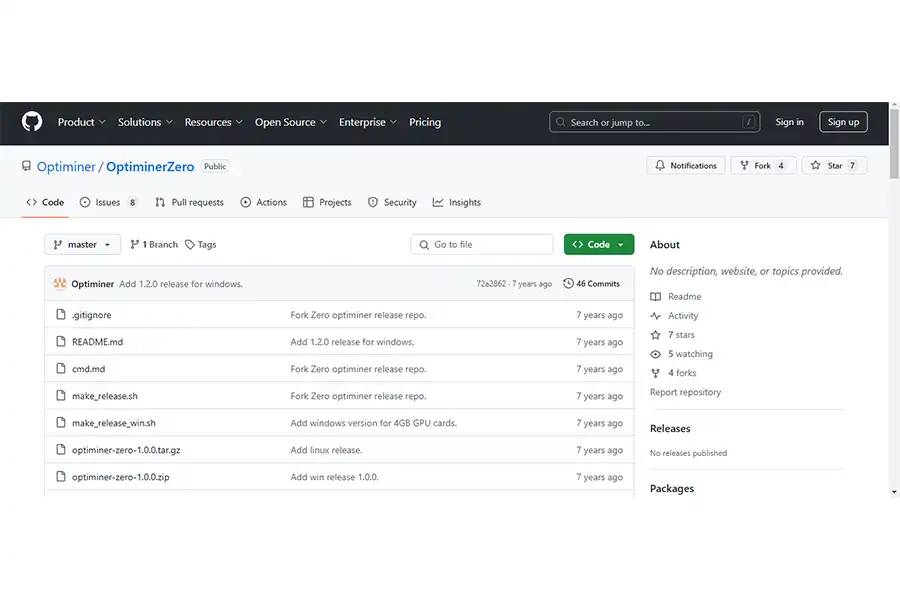Click the page vertical scrollbar thumb
Image resolution: width=900 pixels, height=600 pixels.
[894, 144]
